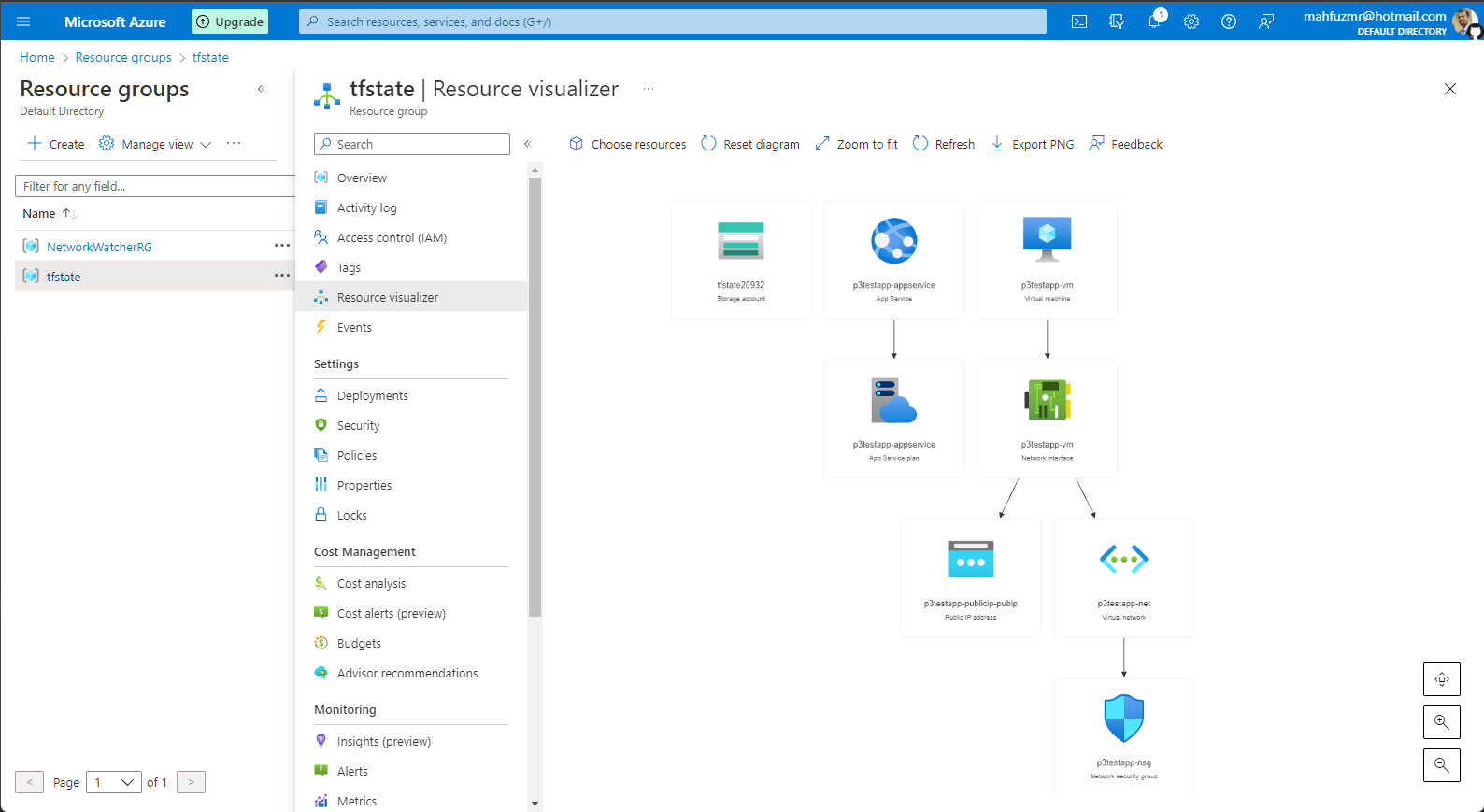Open Directories and subscriptions filter icon
This screenshot has height=812, width=1484.
point(1117,21)
